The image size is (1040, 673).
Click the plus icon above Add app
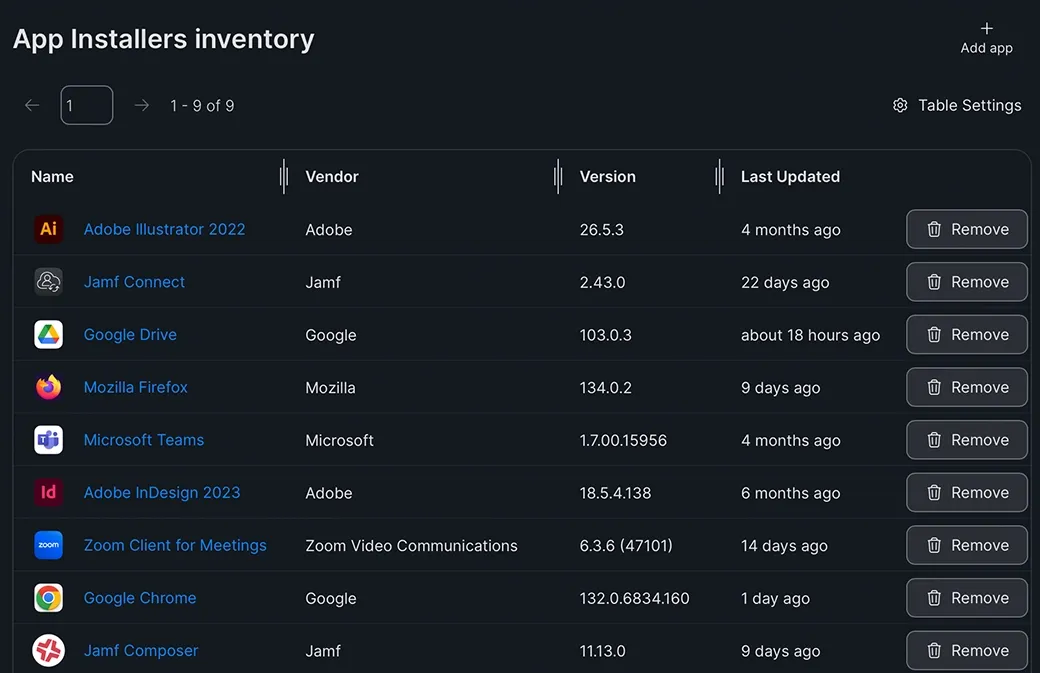[x=986, y=29]
